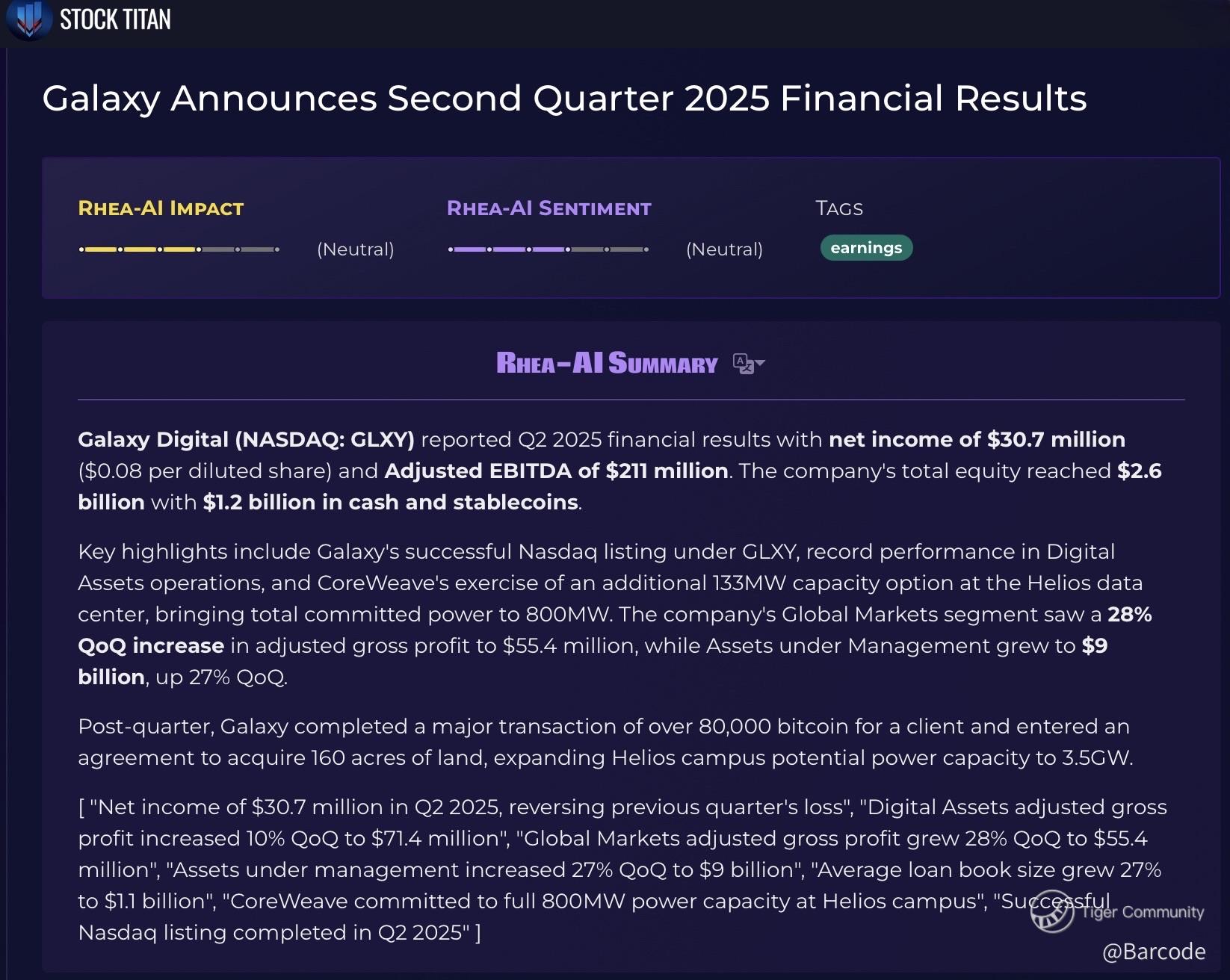This screenshot has height=980, width=1230.
Task: Click the purple Rhea-AI Sentiment meter
Action: (548, 249)
